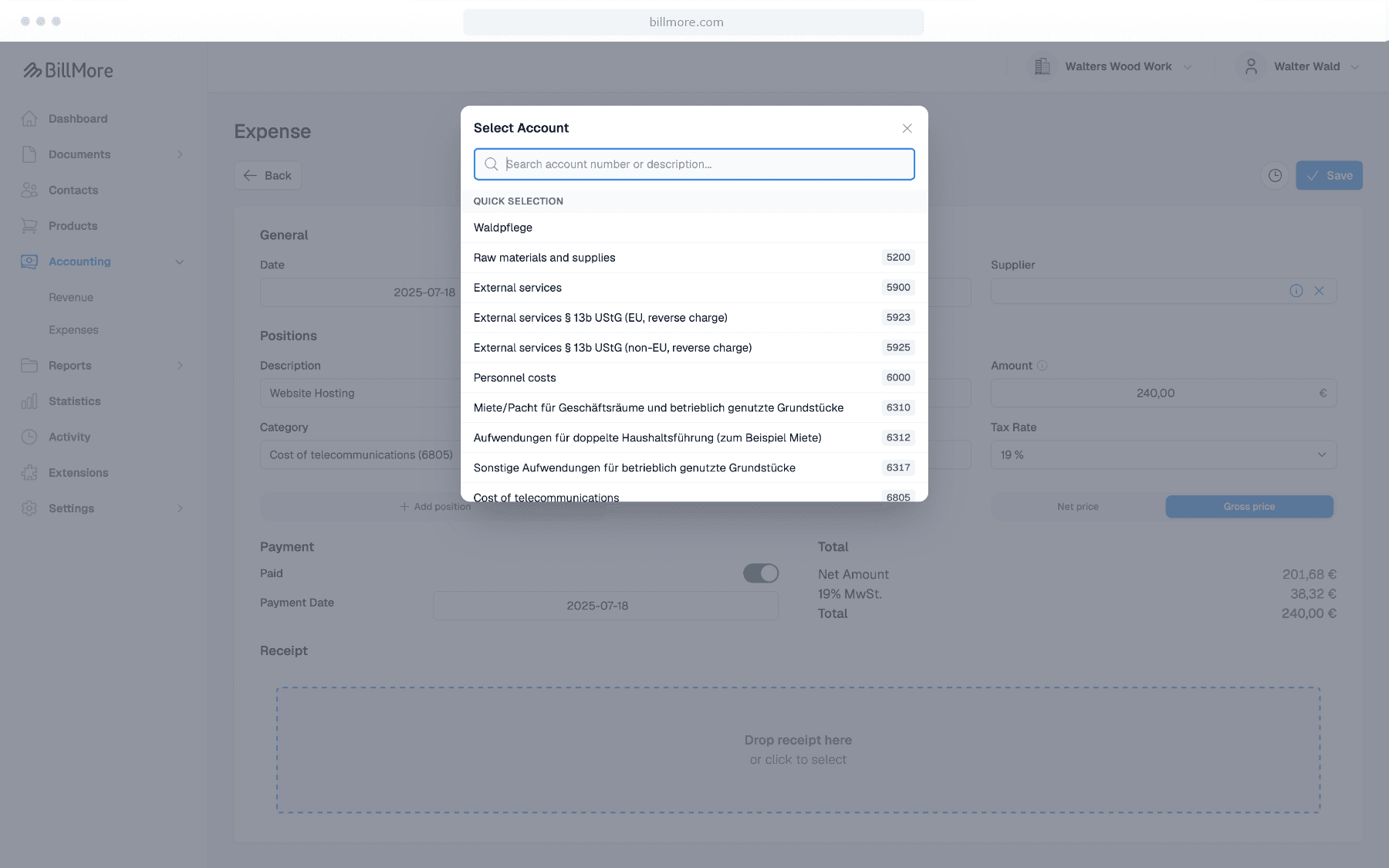
Task: Click the supplier info icon
Action: click(x=1296, y=291)
